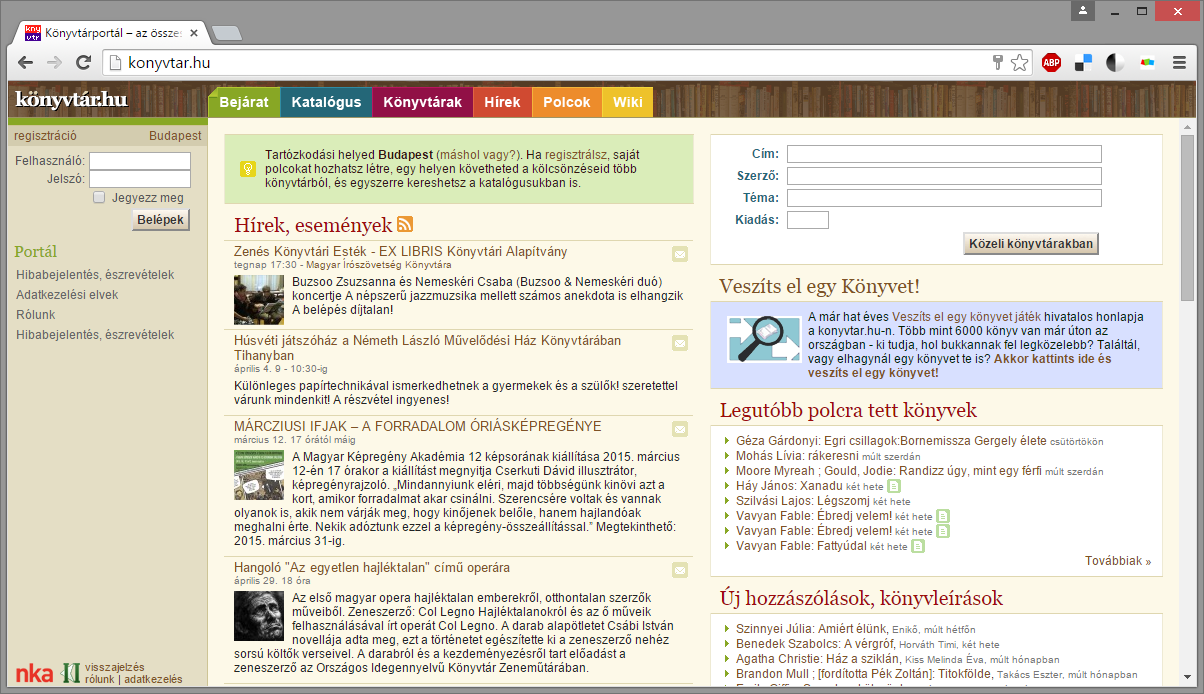Click envelope icon for Húsvéti játszóház news
The width and height of the screenshot is (1204, 694).
(x=680, y=343)
